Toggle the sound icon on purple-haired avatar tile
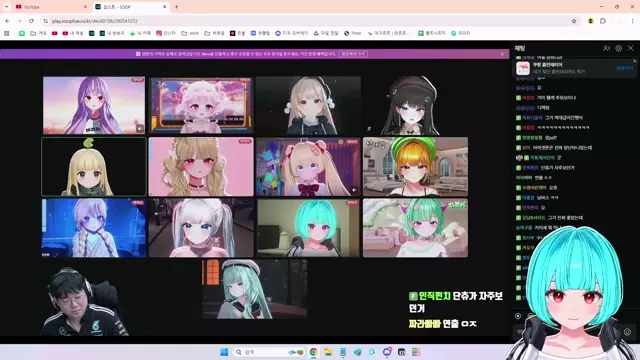 click(x=140, y=129)
